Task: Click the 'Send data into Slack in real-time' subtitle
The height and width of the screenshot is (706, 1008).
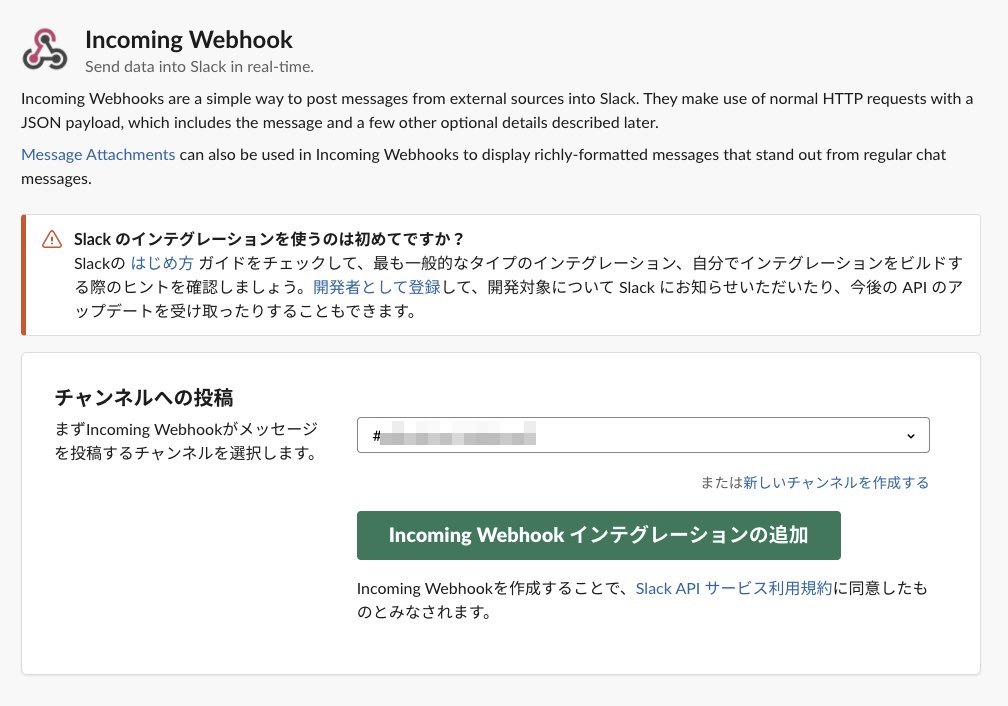Action: pos(199,66)
